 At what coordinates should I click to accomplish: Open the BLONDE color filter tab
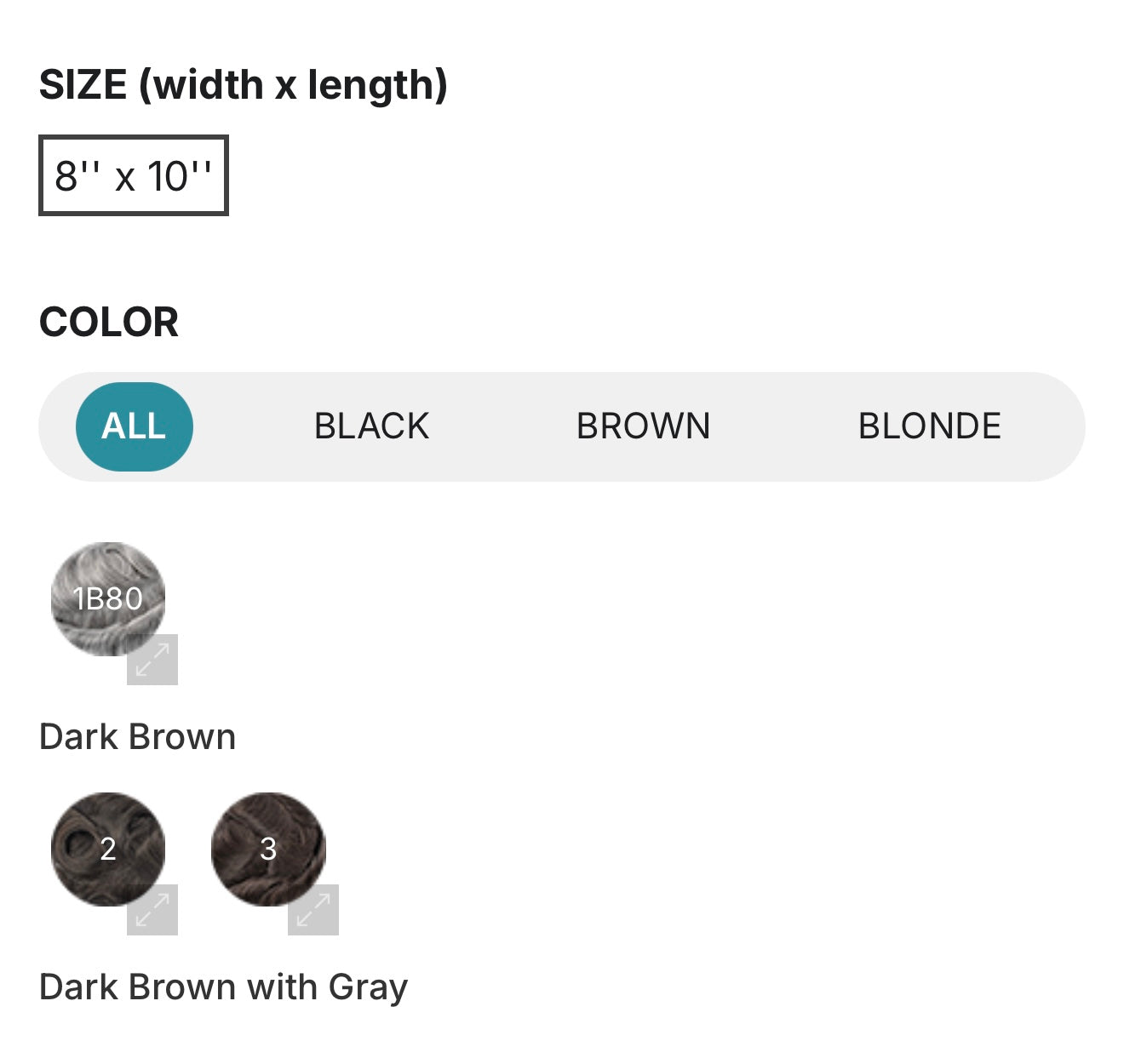[929, 426]
